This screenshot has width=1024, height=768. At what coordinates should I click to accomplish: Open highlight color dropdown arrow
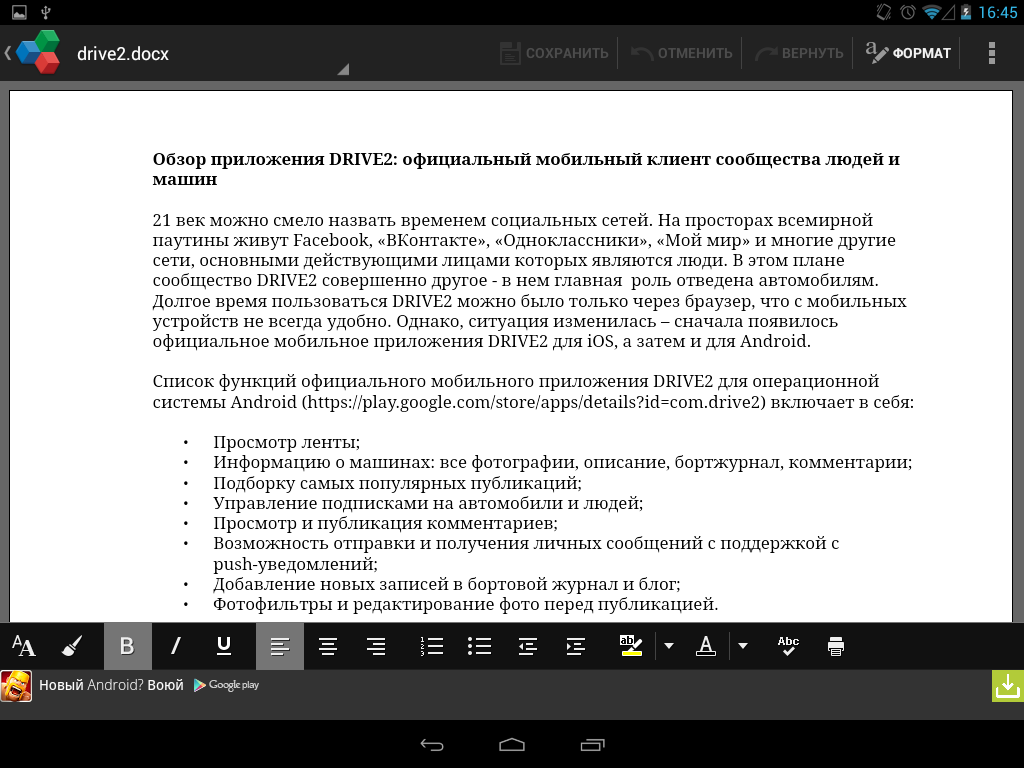pos(669,646)
